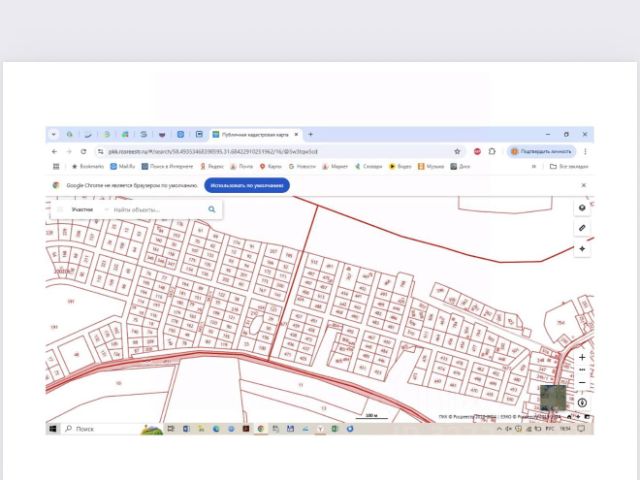This screenshot has width=640, height=480.
Task: Dismiss the default browser notification bar
Action: [584, 185]
